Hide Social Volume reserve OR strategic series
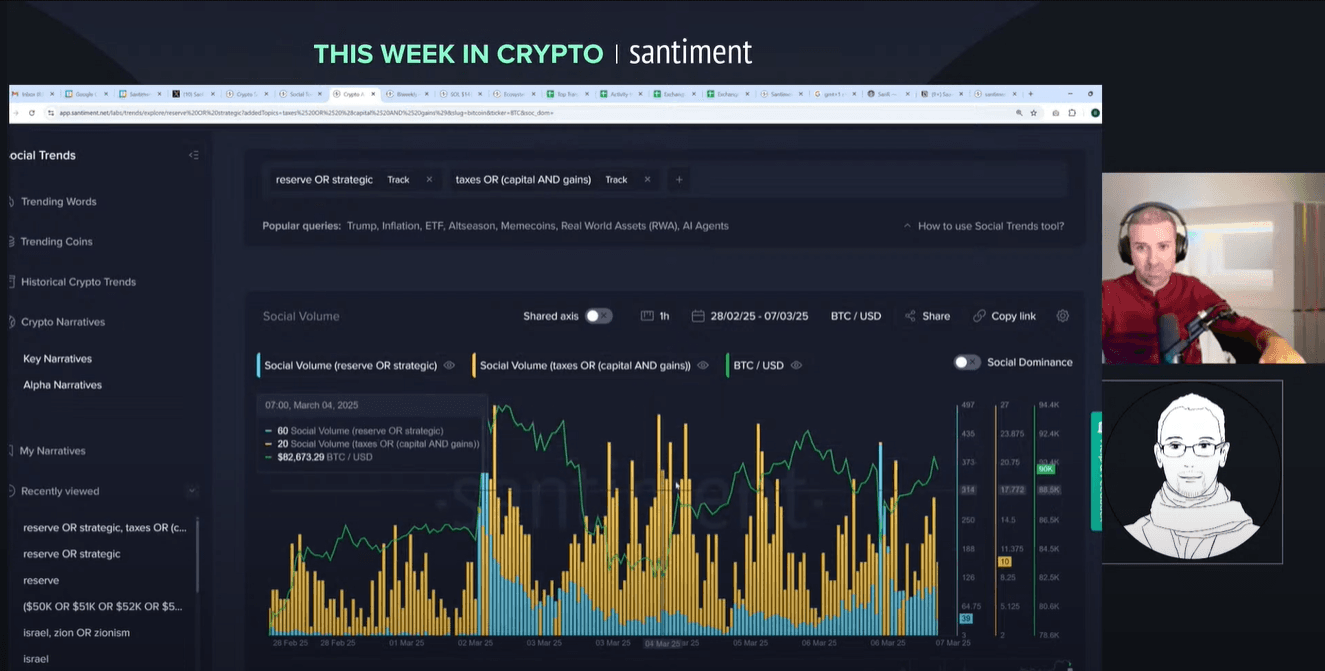 pyautogui.click(x=449, y=366)
